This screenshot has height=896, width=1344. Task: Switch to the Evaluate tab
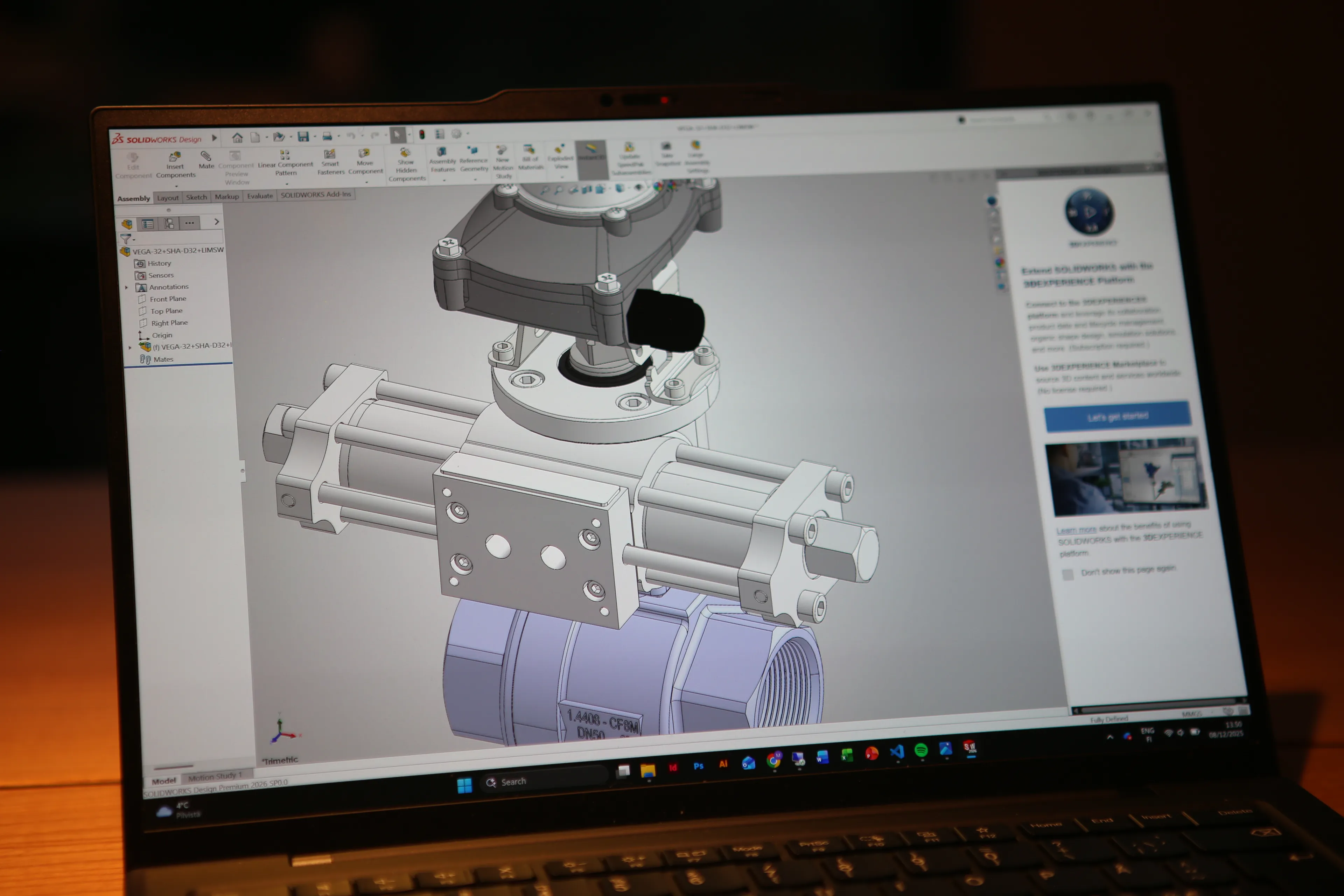point(260,196)
